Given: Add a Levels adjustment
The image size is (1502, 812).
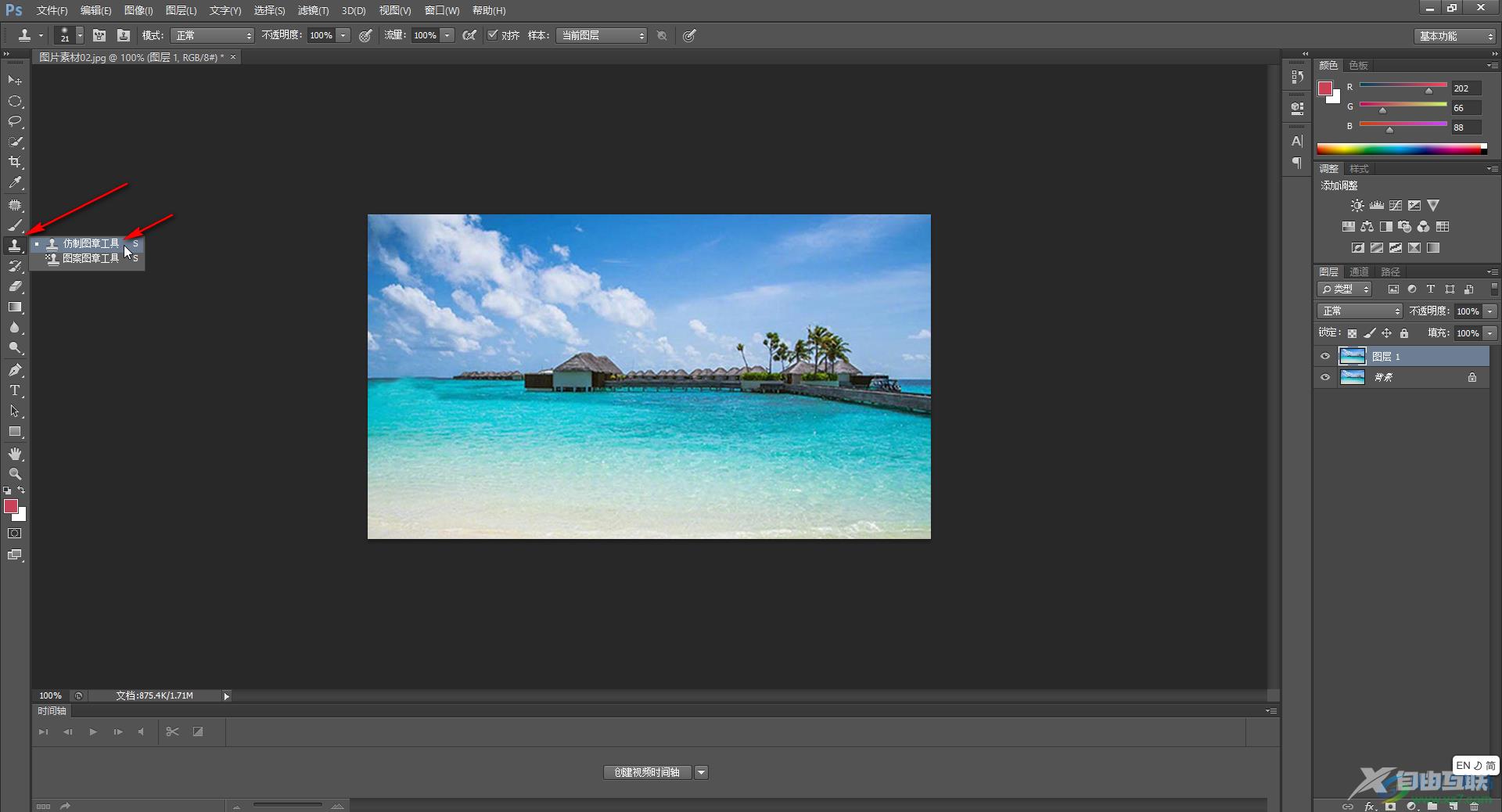Looking at the screenshot, I should click(x=1377, y=206).
